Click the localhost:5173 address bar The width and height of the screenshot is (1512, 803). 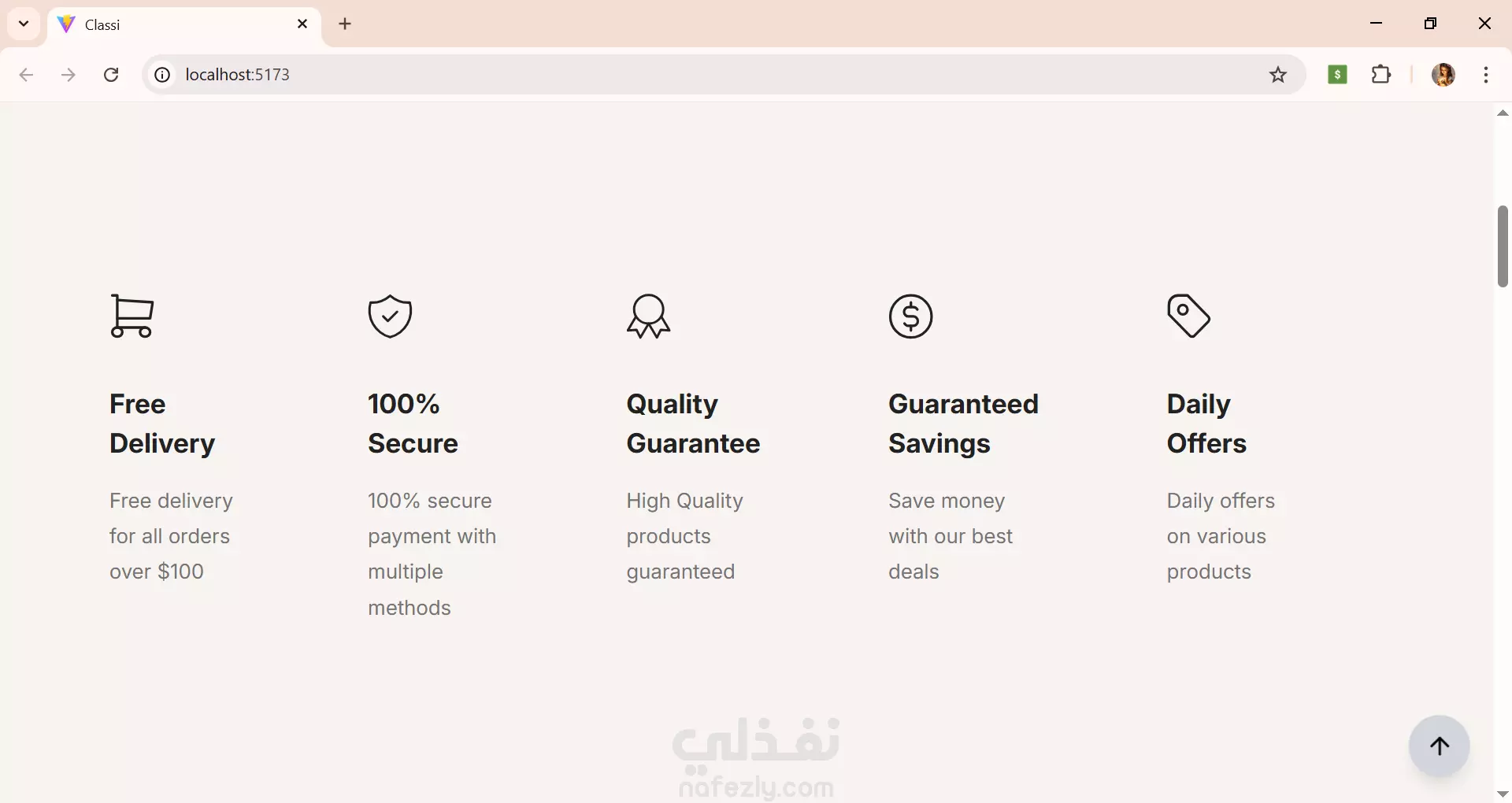coord(709,75)
